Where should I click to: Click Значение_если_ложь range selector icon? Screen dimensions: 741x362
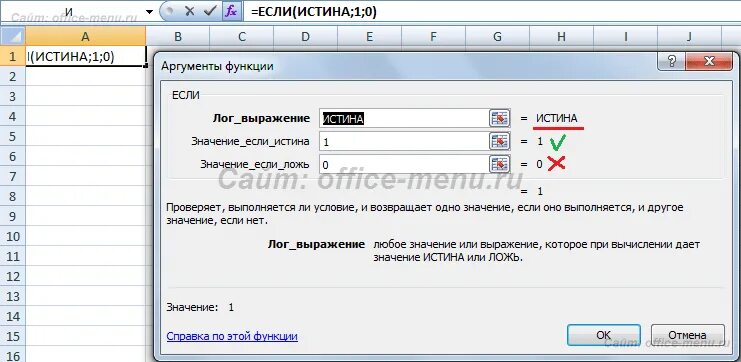pyautogui.click(x=499, y=164)
